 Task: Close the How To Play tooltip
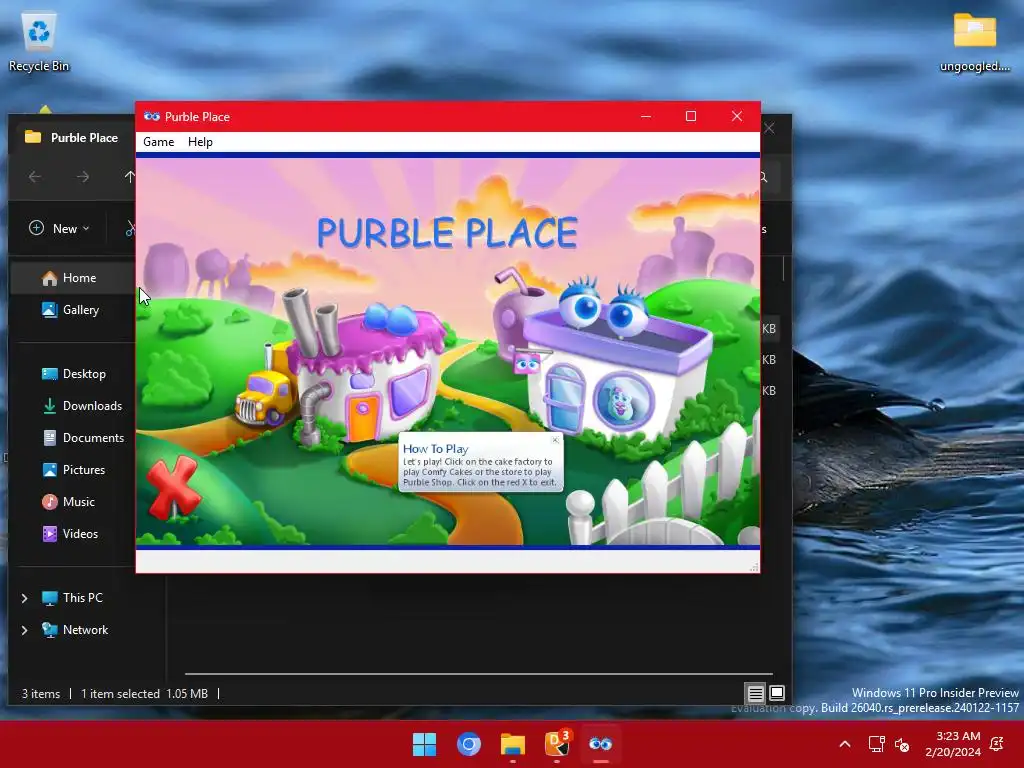pyautogui.click(x=555, y=440)
